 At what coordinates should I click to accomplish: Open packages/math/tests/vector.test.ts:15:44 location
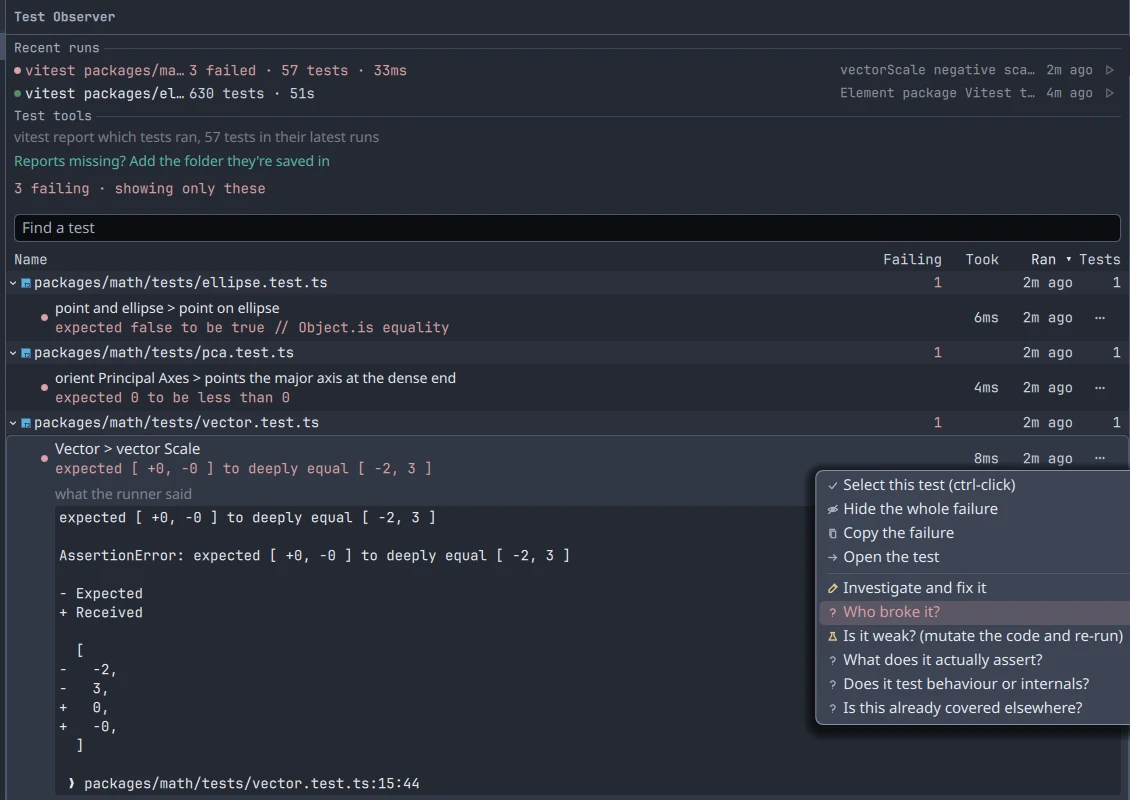pyautogui.click(x=252, y=783)
